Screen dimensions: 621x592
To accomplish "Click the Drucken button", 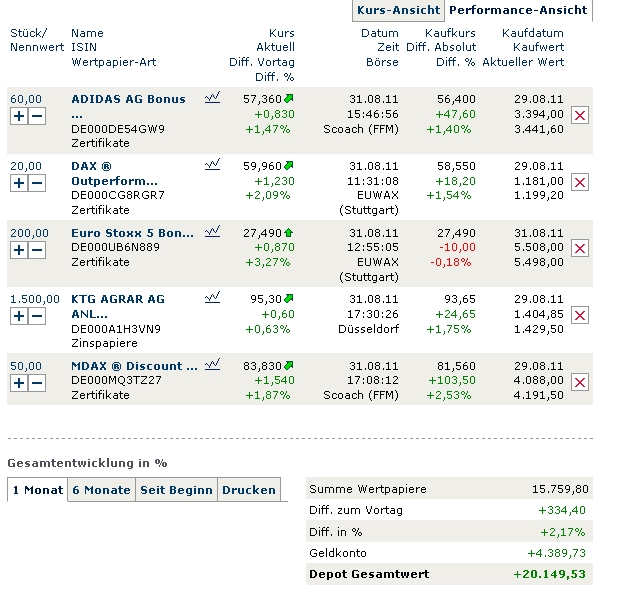I will click(x=248, y=490).
